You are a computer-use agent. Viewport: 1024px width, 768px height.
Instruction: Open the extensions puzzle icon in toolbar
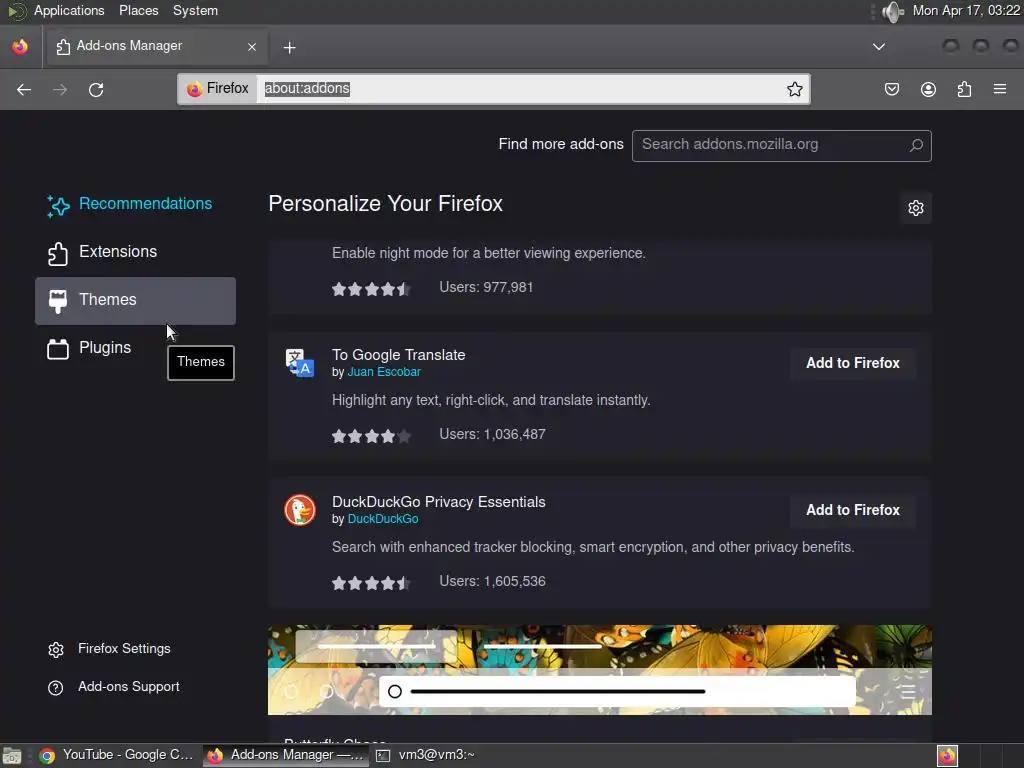click(964, 89)
